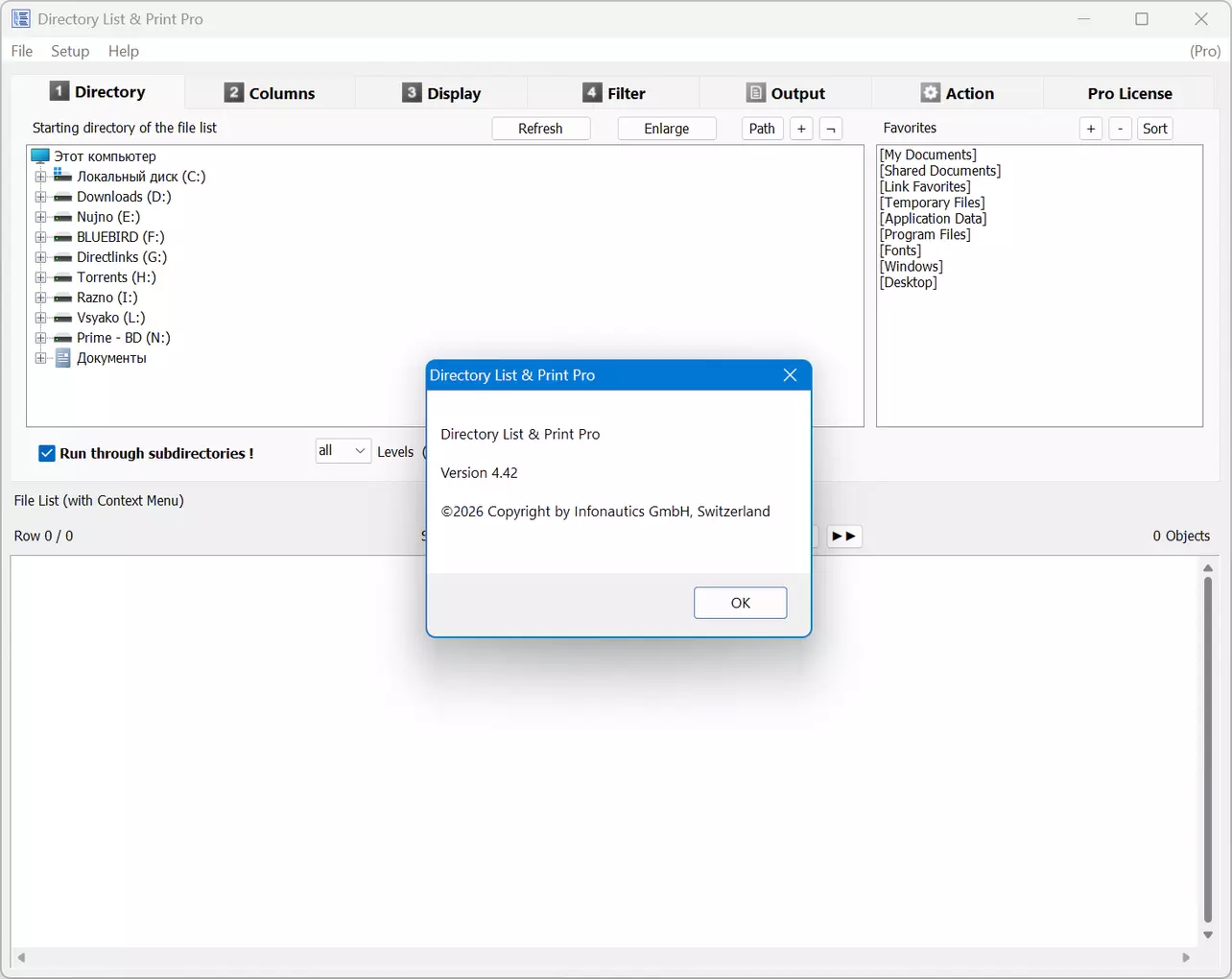Click the Nujno (E:) drive icon
The width and height of the screenshot is (1232, 979).
[63, 217]
